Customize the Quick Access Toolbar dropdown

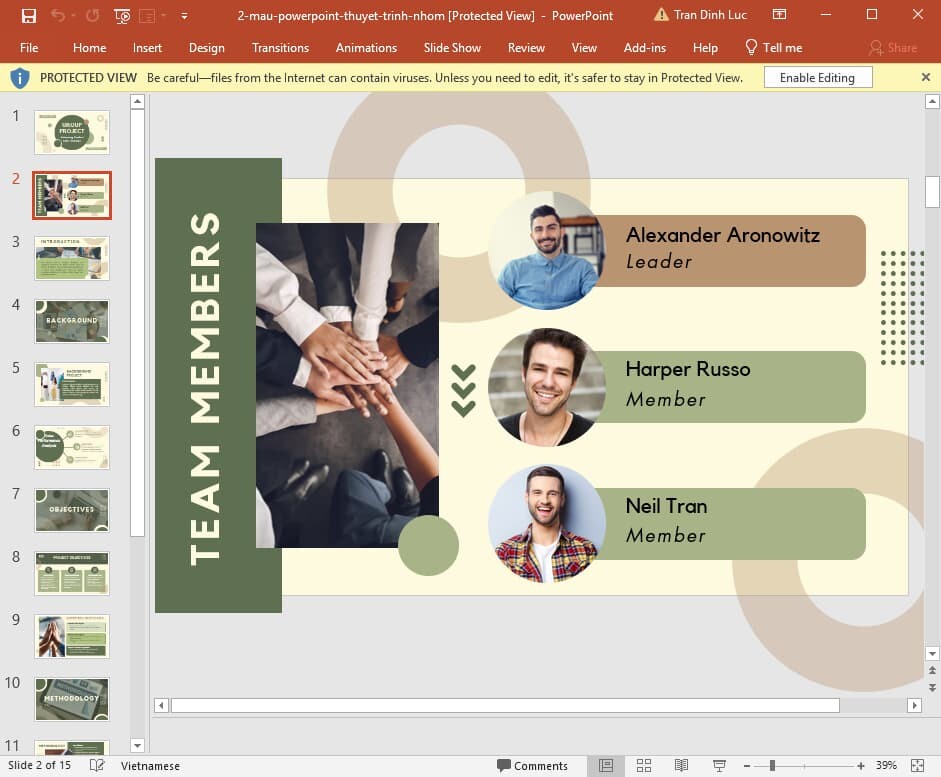click(183, 16)
